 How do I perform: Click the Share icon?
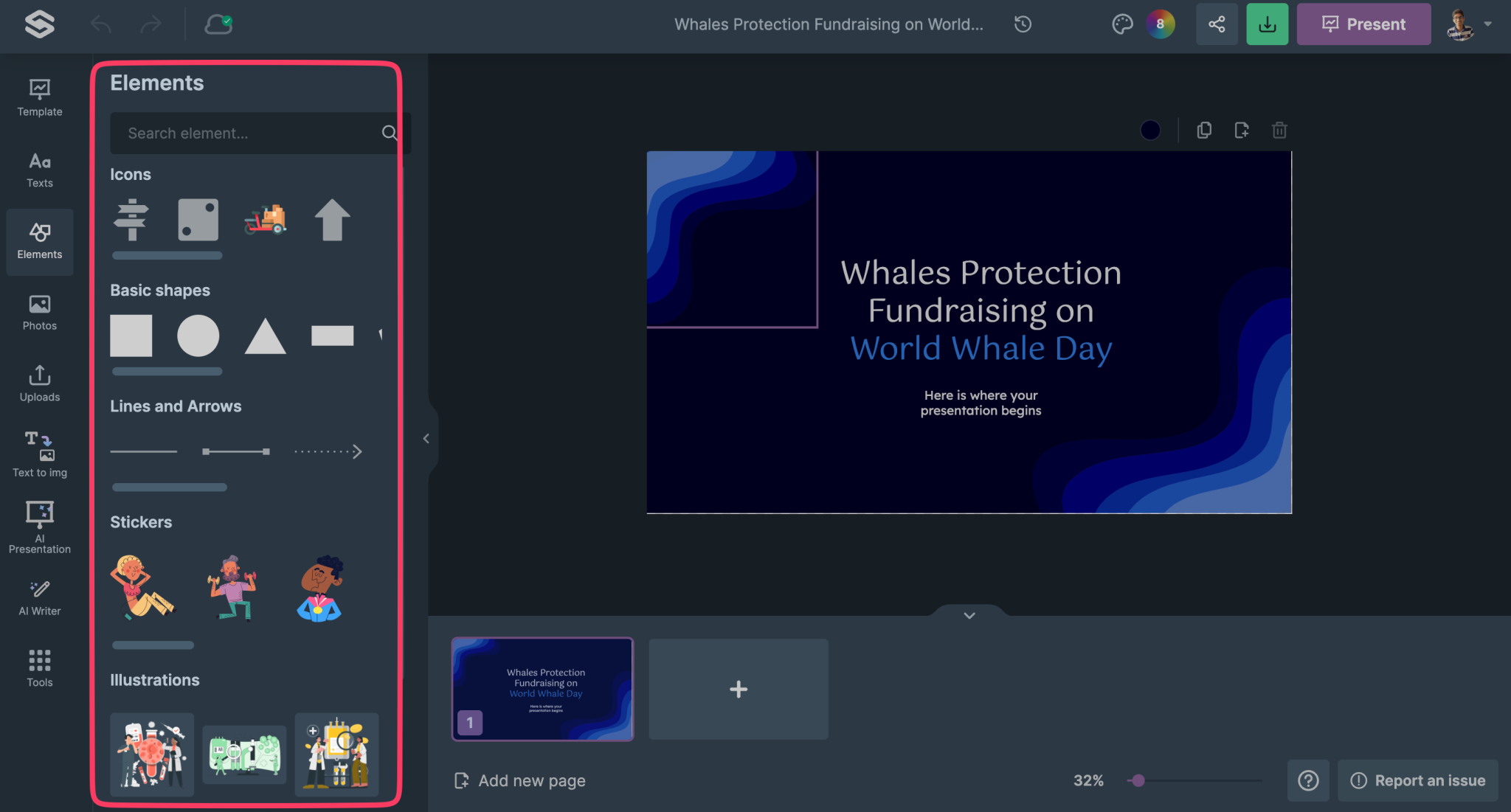click(1217, 24)
